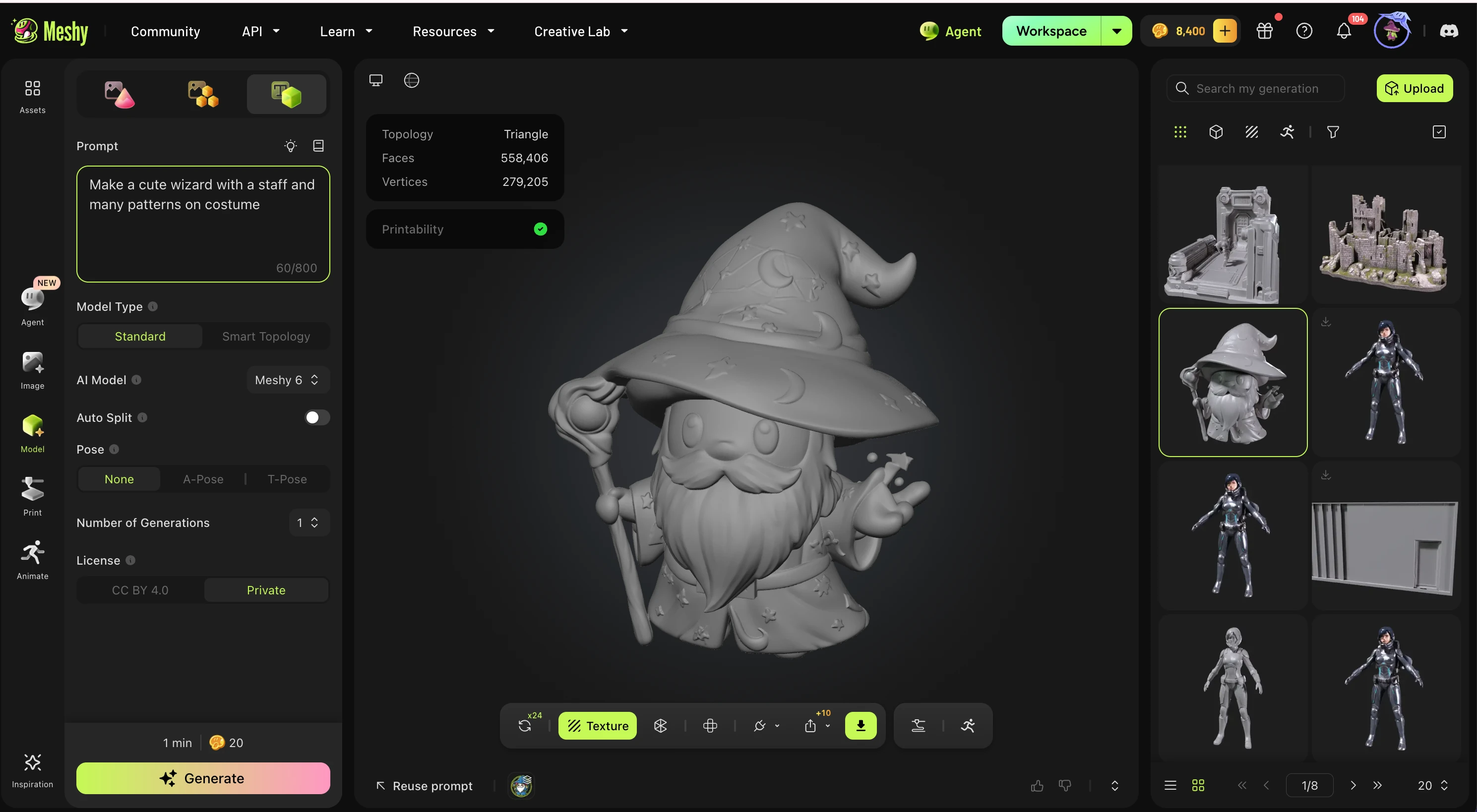Image resolution: width=1477 pixels, height=812 pixels.
Task: Click the Upload button
Action: pyautogui.click(x=1415, y=88)
